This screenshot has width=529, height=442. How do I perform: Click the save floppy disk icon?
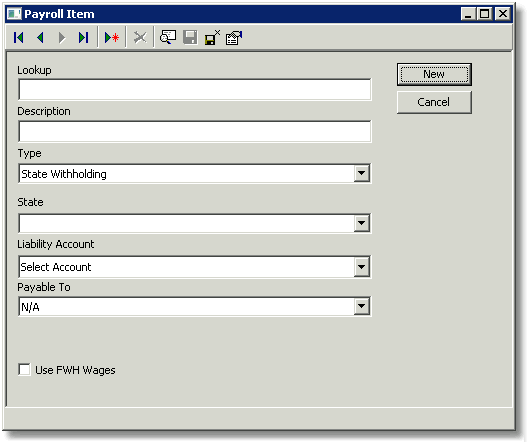pyautogui.click(x=190, y=37)
